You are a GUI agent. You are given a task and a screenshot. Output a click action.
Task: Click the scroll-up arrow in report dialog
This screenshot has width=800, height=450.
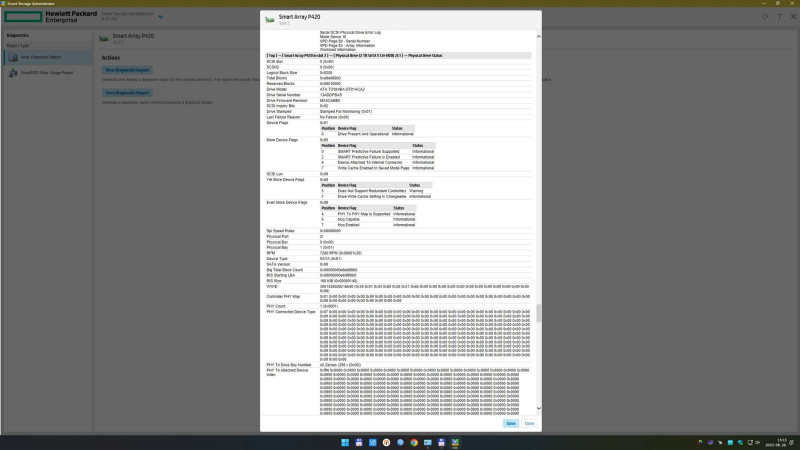[x=539, y=37]
